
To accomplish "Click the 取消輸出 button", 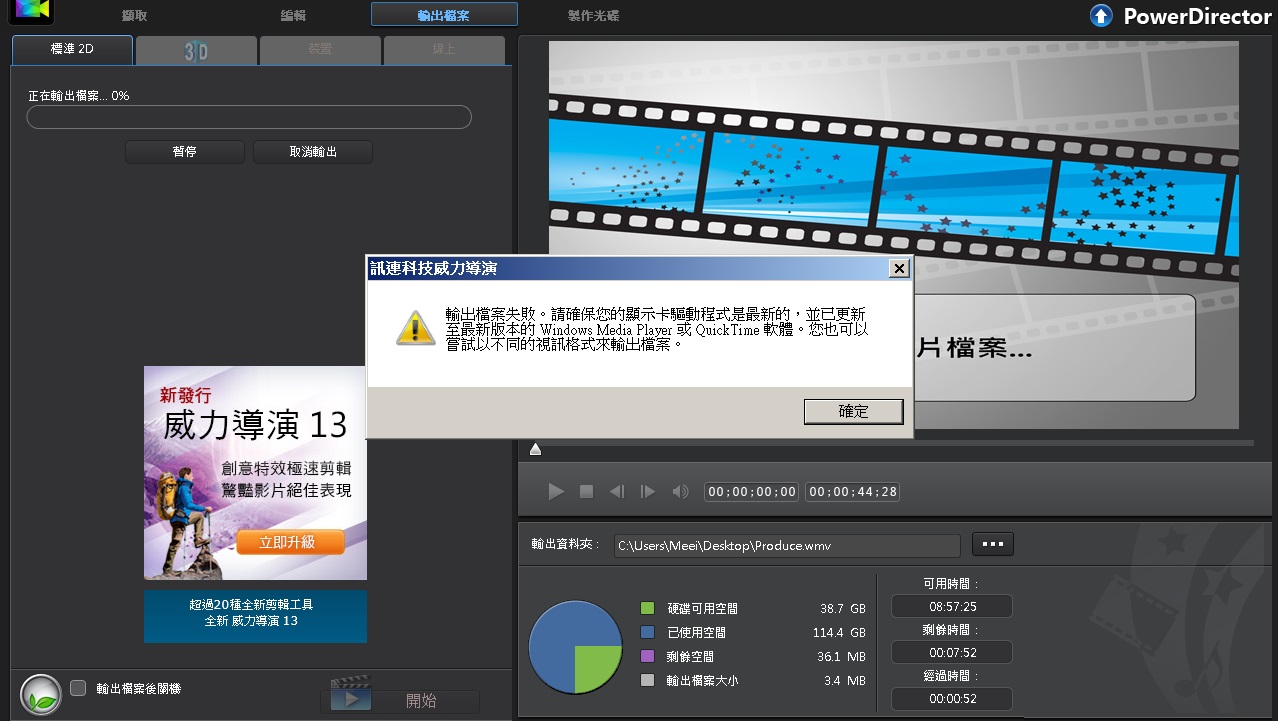I will pyautogui.click(x=313, y=152).
